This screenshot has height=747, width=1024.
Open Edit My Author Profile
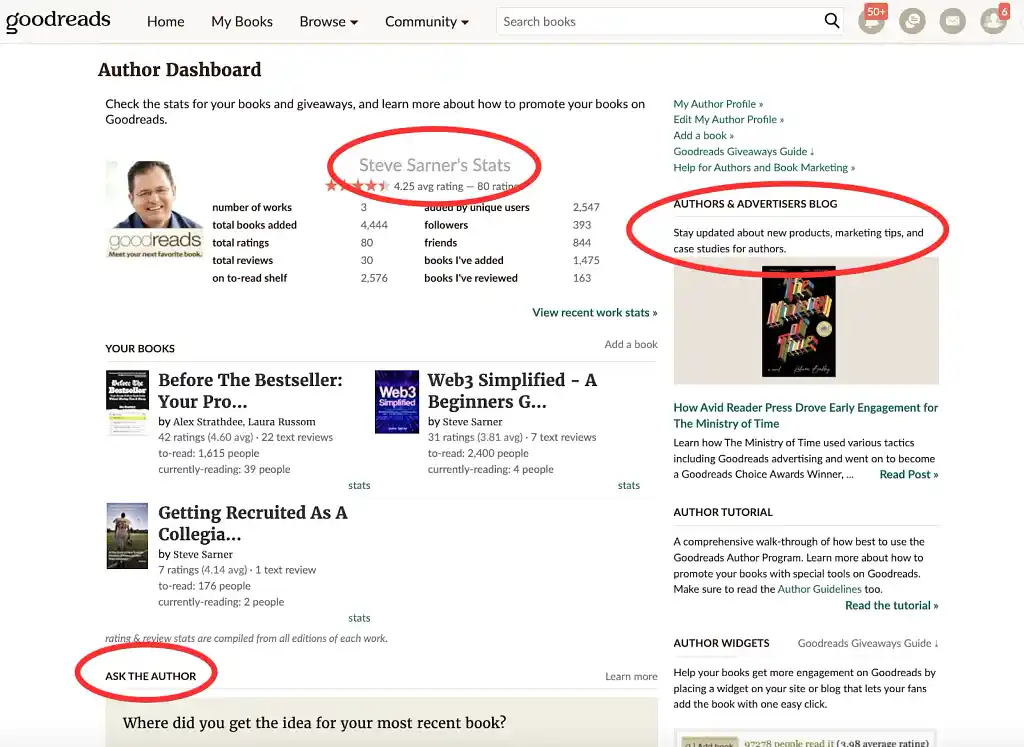click(729, 119)
